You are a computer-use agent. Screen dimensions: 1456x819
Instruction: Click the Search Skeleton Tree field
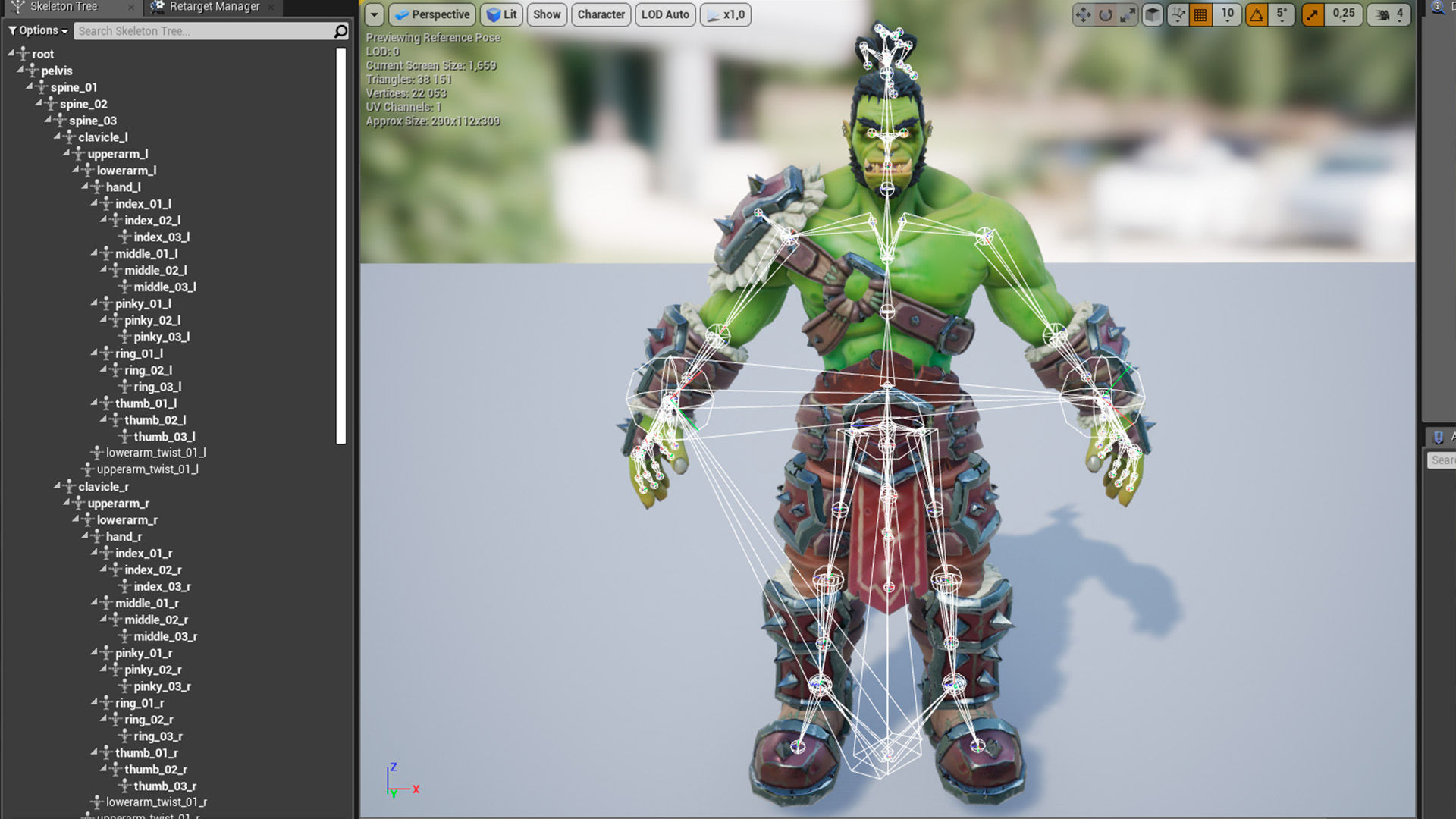tap(205, 31)
